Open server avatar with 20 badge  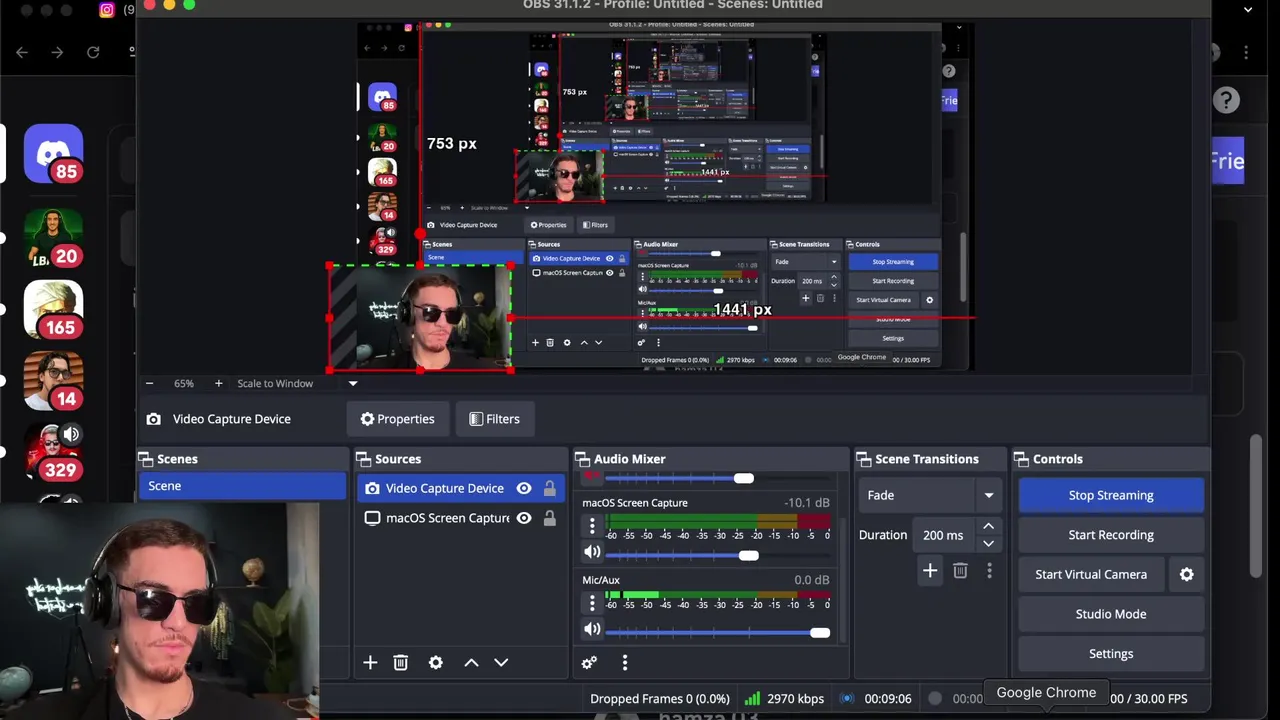53,238
